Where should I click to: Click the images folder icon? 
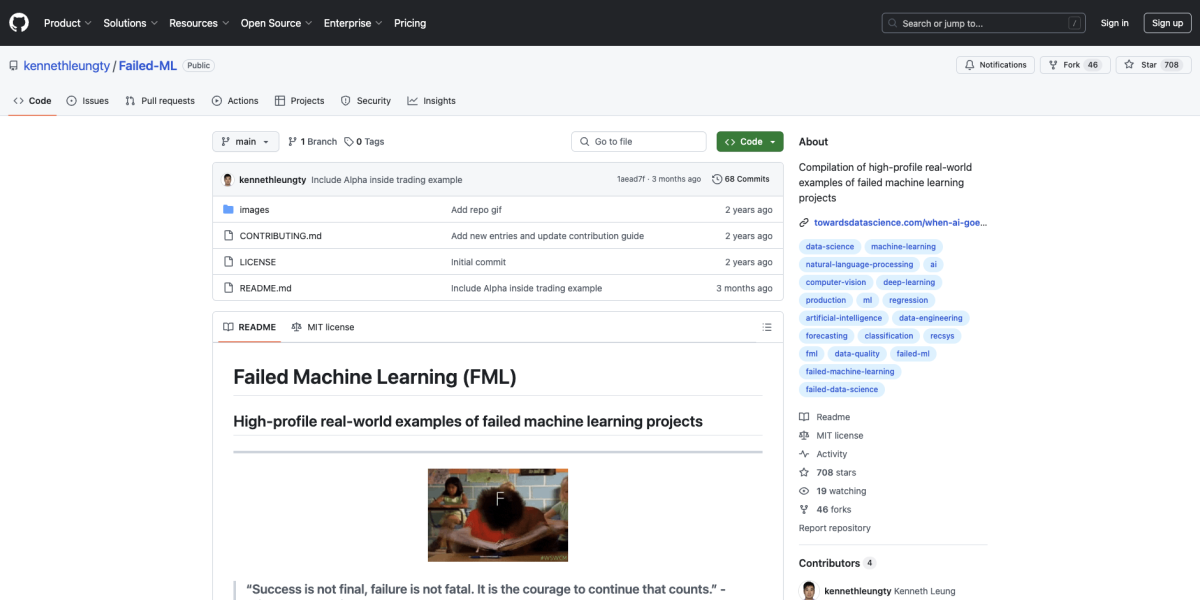coord(228,210)
